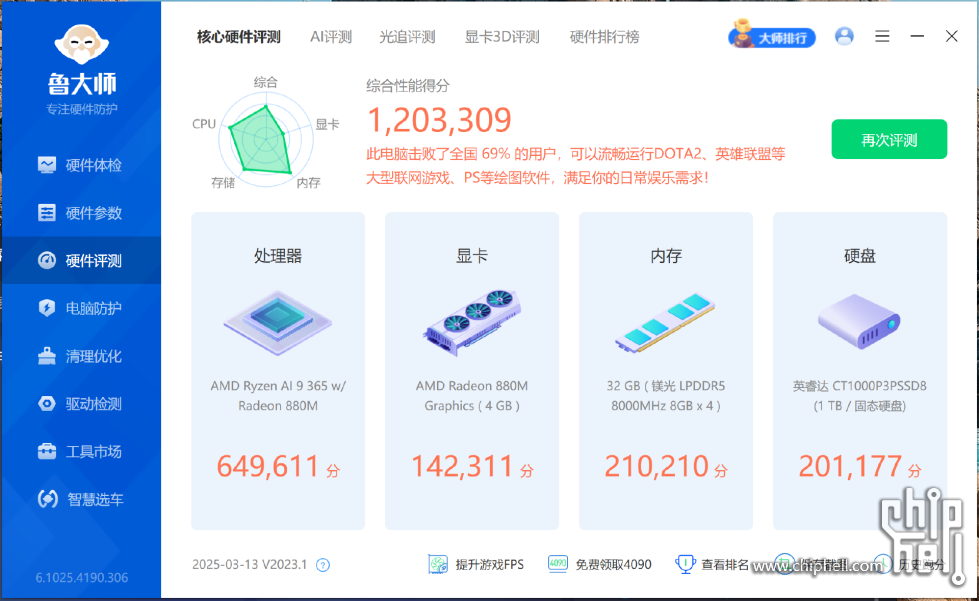Click the 处理器 CPU chip image
The image size is (979, 601).
coord(278,322)
